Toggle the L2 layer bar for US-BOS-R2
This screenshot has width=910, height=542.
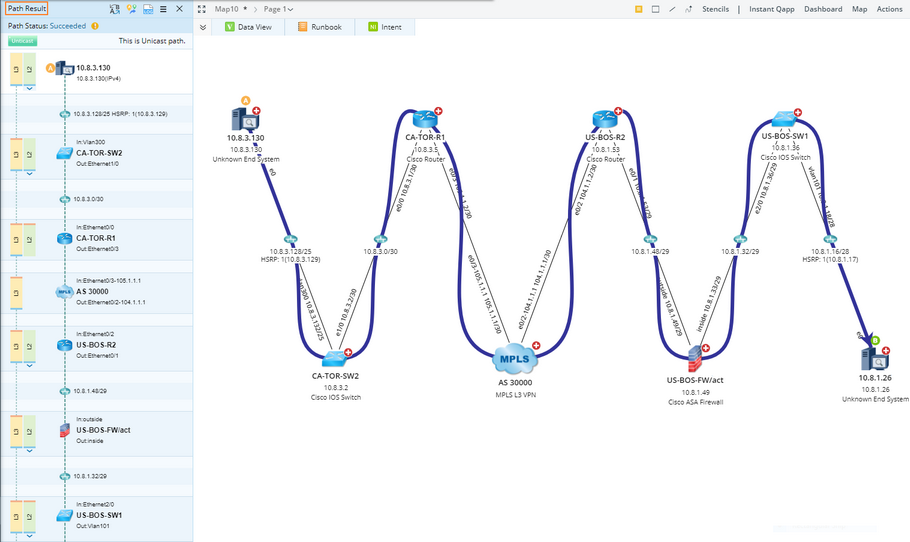pyautogui.click(x=29, y=346)
